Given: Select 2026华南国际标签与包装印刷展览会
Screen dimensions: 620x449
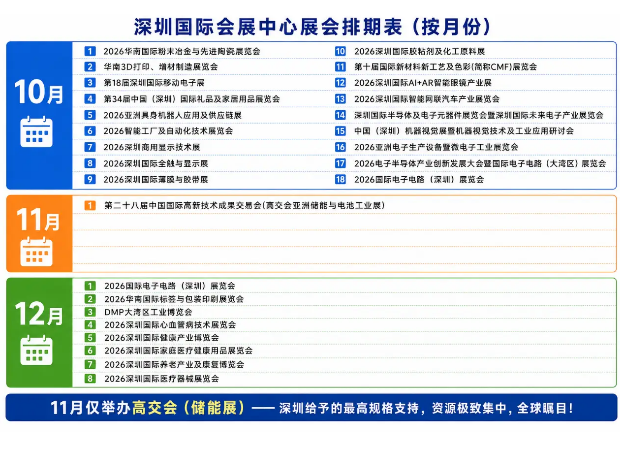Looking at the screenshot, I should click(174, 299).
